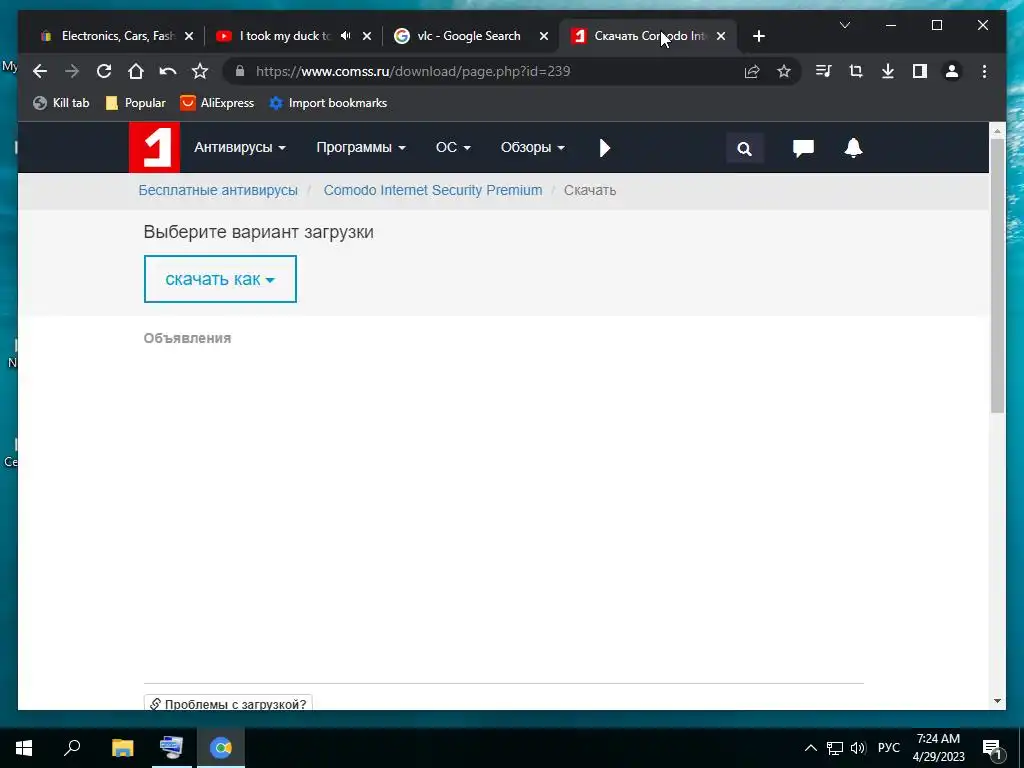Open browser downloads panel

[x=888, y=71]
